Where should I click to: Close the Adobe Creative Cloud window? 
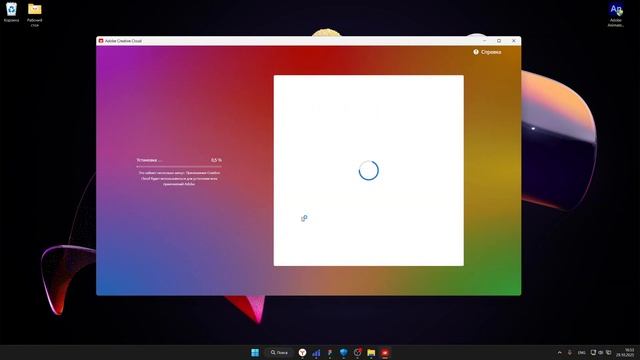[x=513, y=41]
